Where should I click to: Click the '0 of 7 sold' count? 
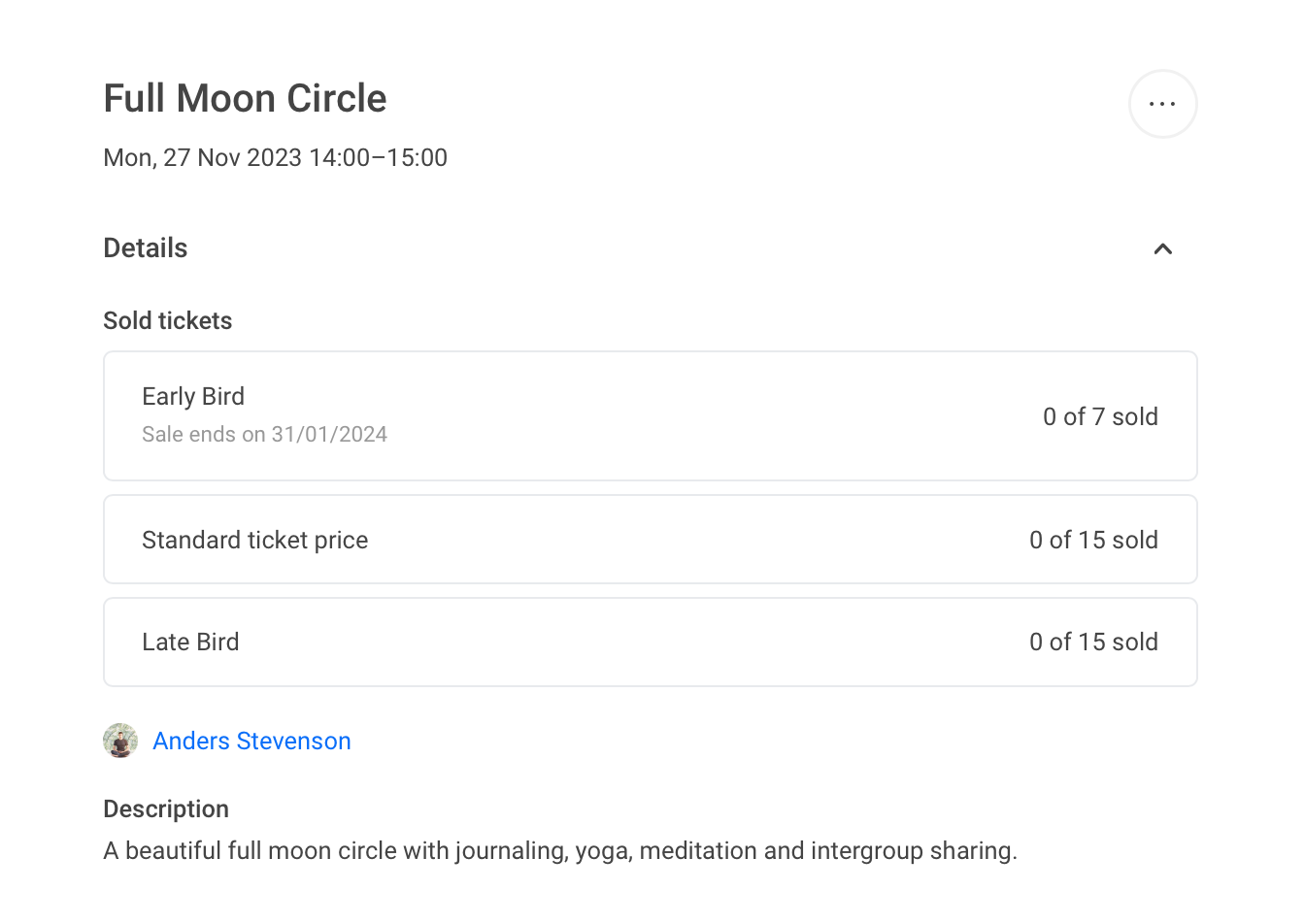point(1100,416)
